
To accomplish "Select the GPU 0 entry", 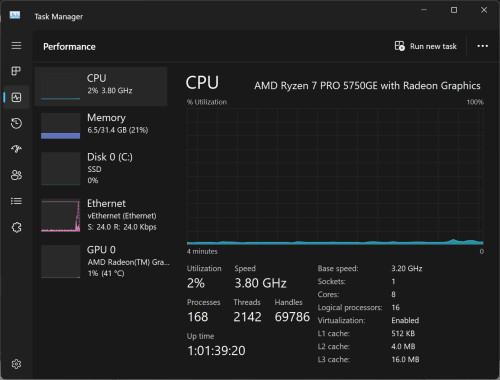I will tap(101, 261).
